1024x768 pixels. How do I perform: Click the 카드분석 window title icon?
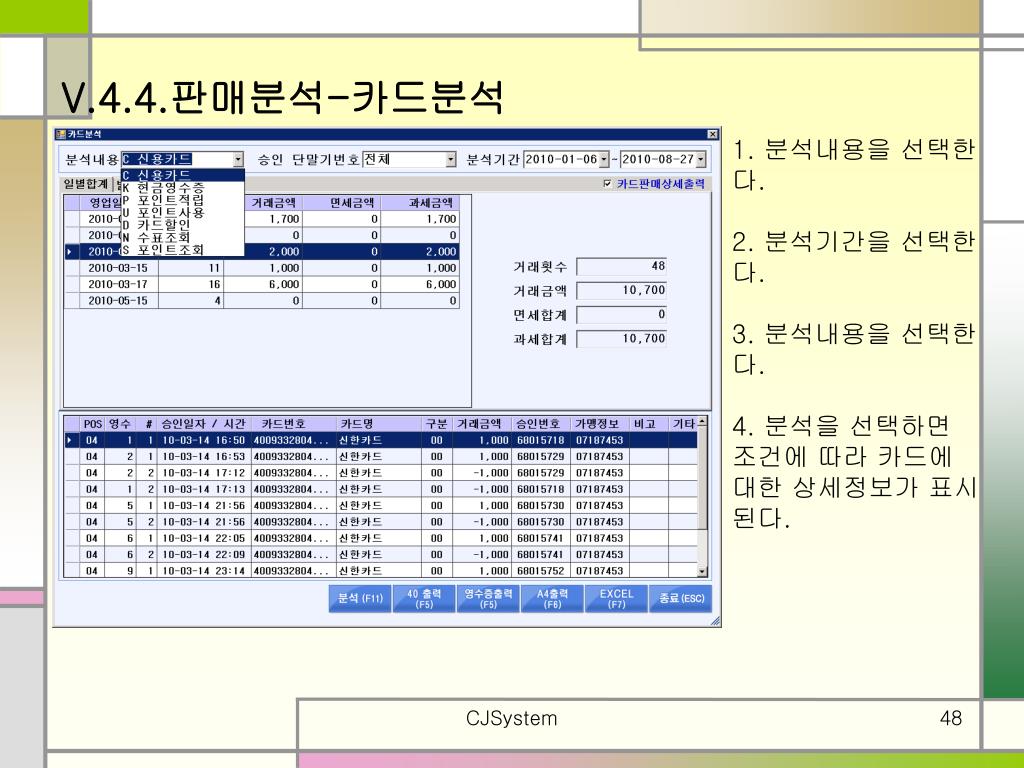pyautogui.click(x=61, y=134)
